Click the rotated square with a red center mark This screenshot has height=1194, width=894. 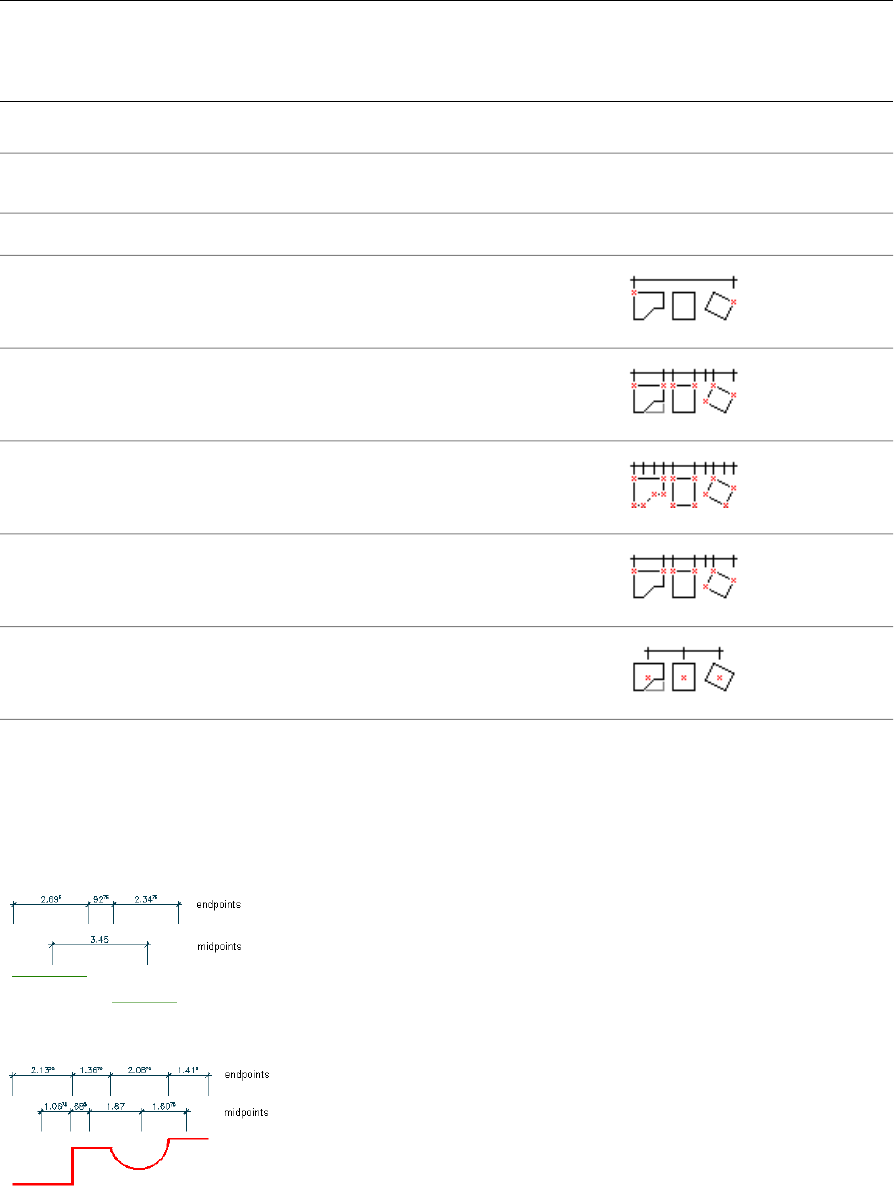719,677
